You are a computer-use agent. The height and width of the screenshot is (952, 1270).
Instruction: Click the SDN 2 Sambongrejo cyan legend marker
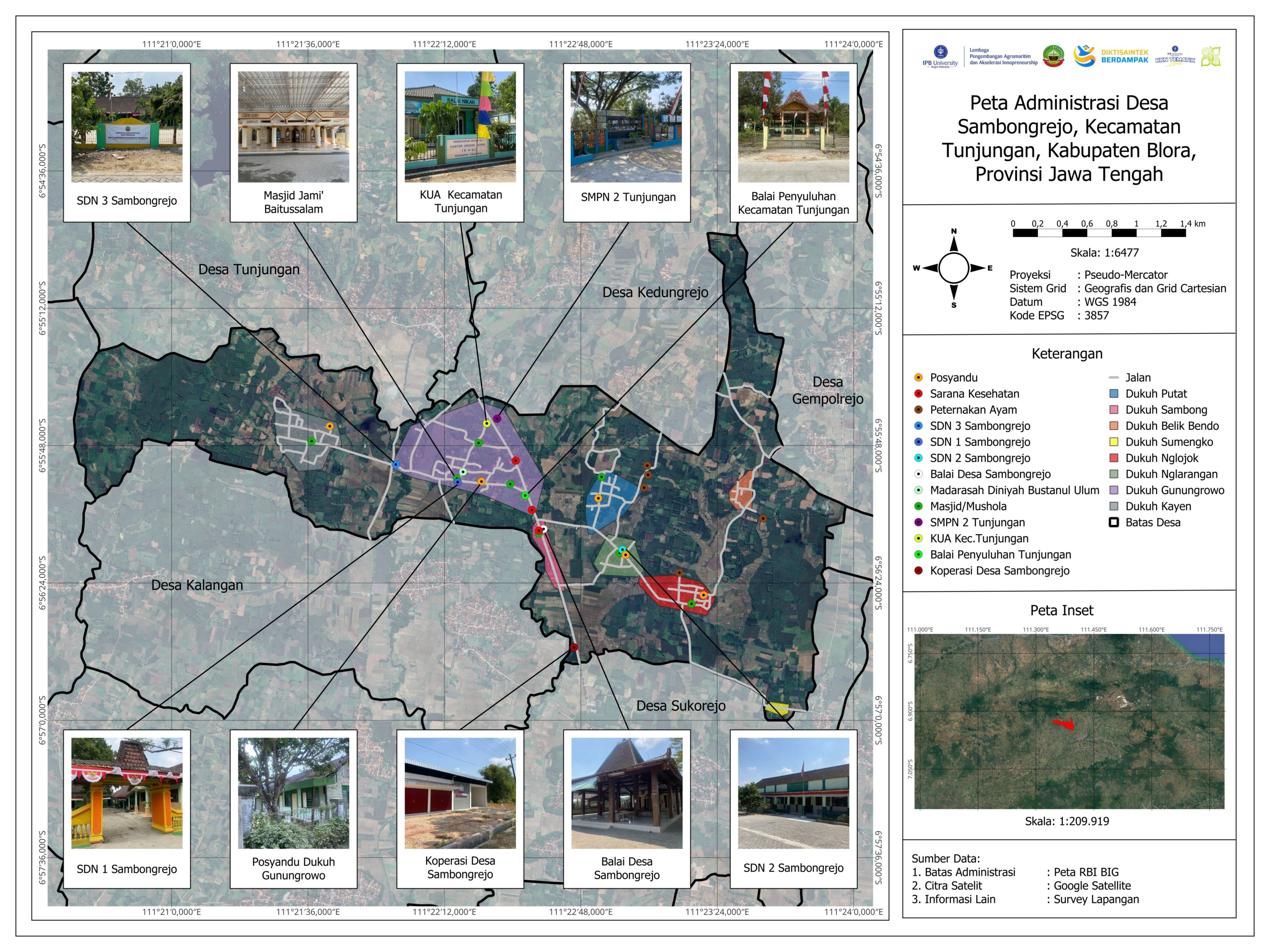[918, 458]
